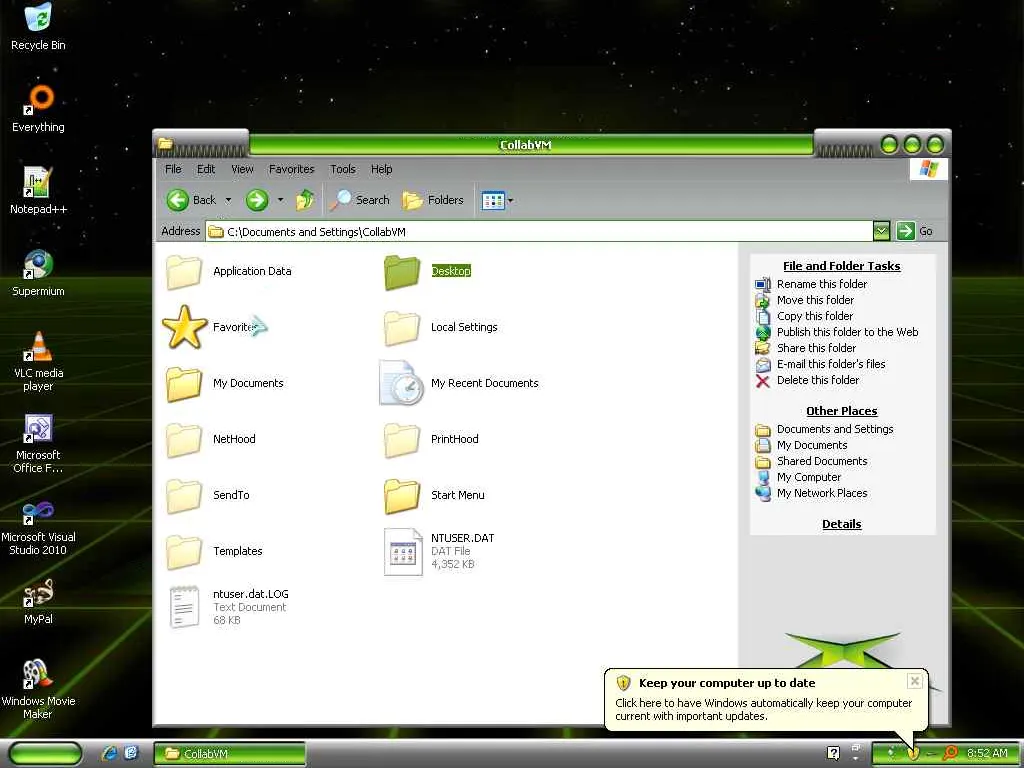This screenshot has width=1024, height=768.
Task: Toggle the Folders tree pane
Action: tap(432, 200)
